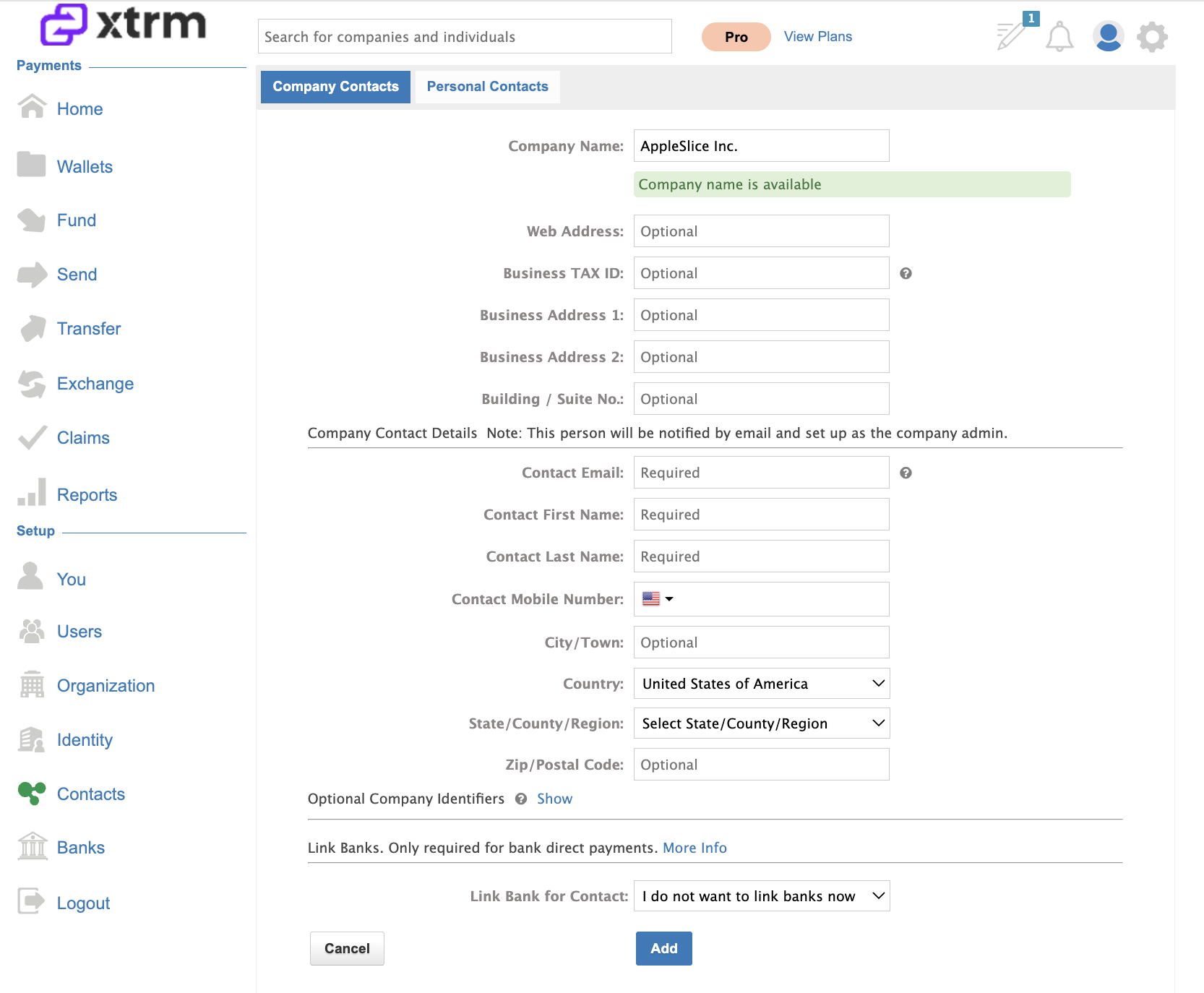1204x993 pixels.
Task: Open Banks from the sidebar
Action: pyautogui.click(x=81, y=848)
